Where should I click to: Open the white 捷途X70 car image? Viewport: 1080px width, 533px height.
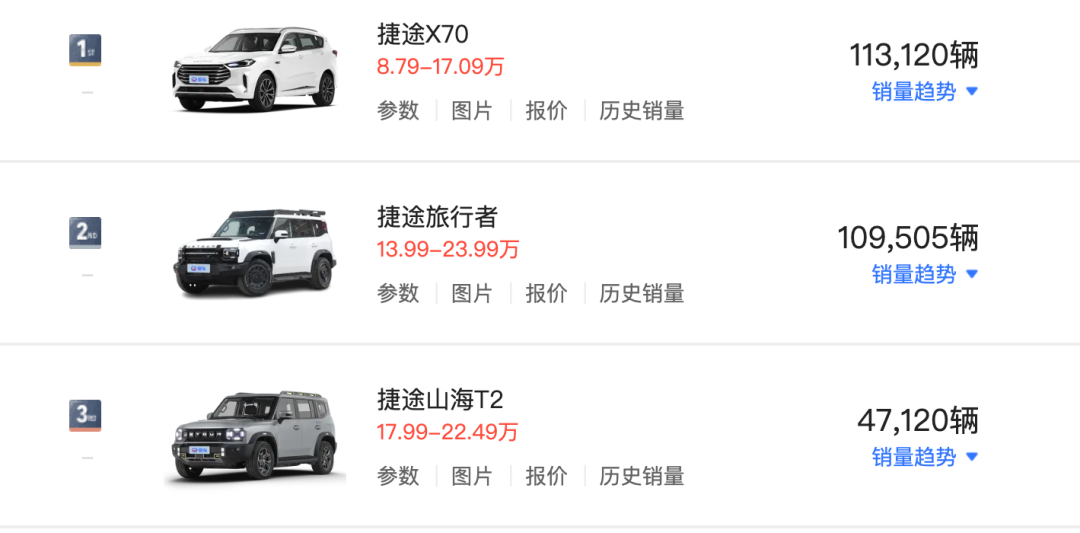(x=255, y=70)
